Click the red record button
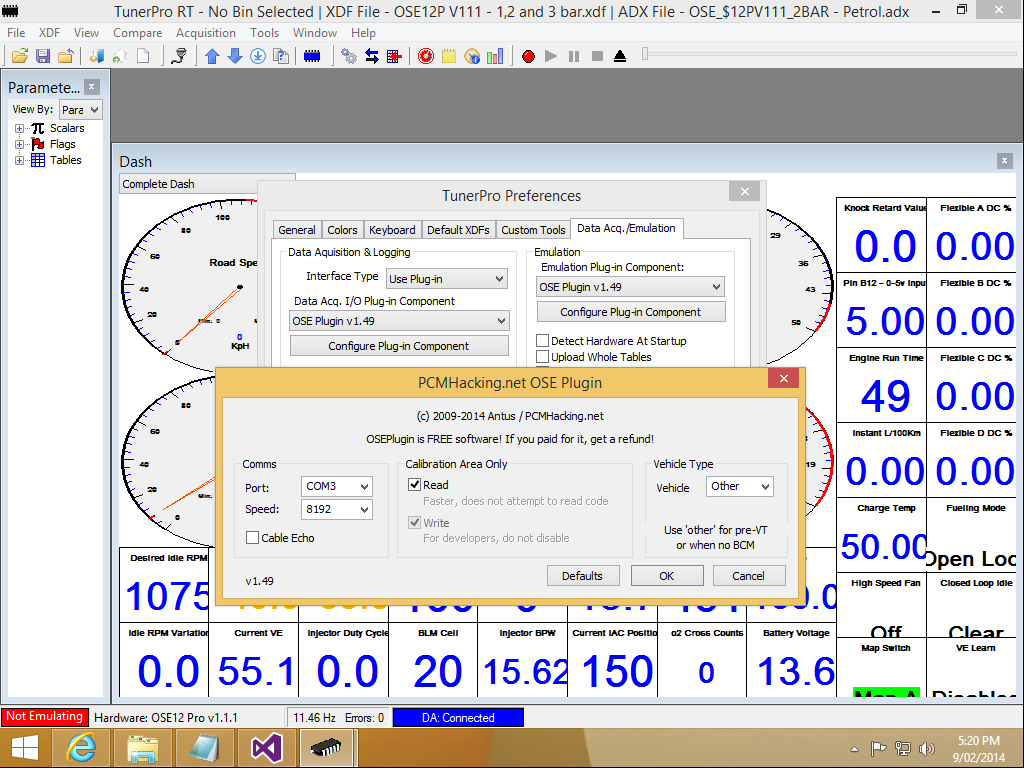This screenshot has height=768, width=1024. coord(528,56)
